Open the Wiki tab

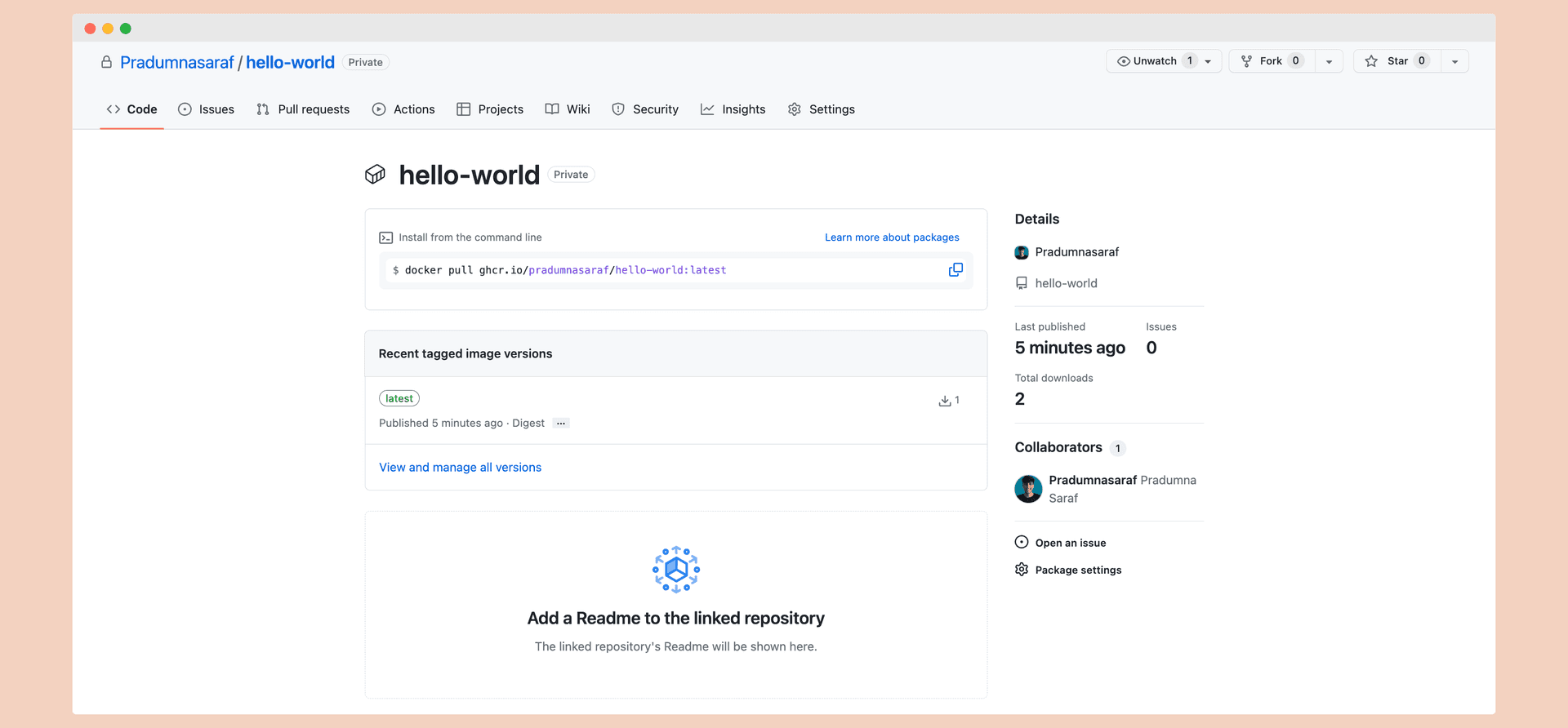click(568, 109)
